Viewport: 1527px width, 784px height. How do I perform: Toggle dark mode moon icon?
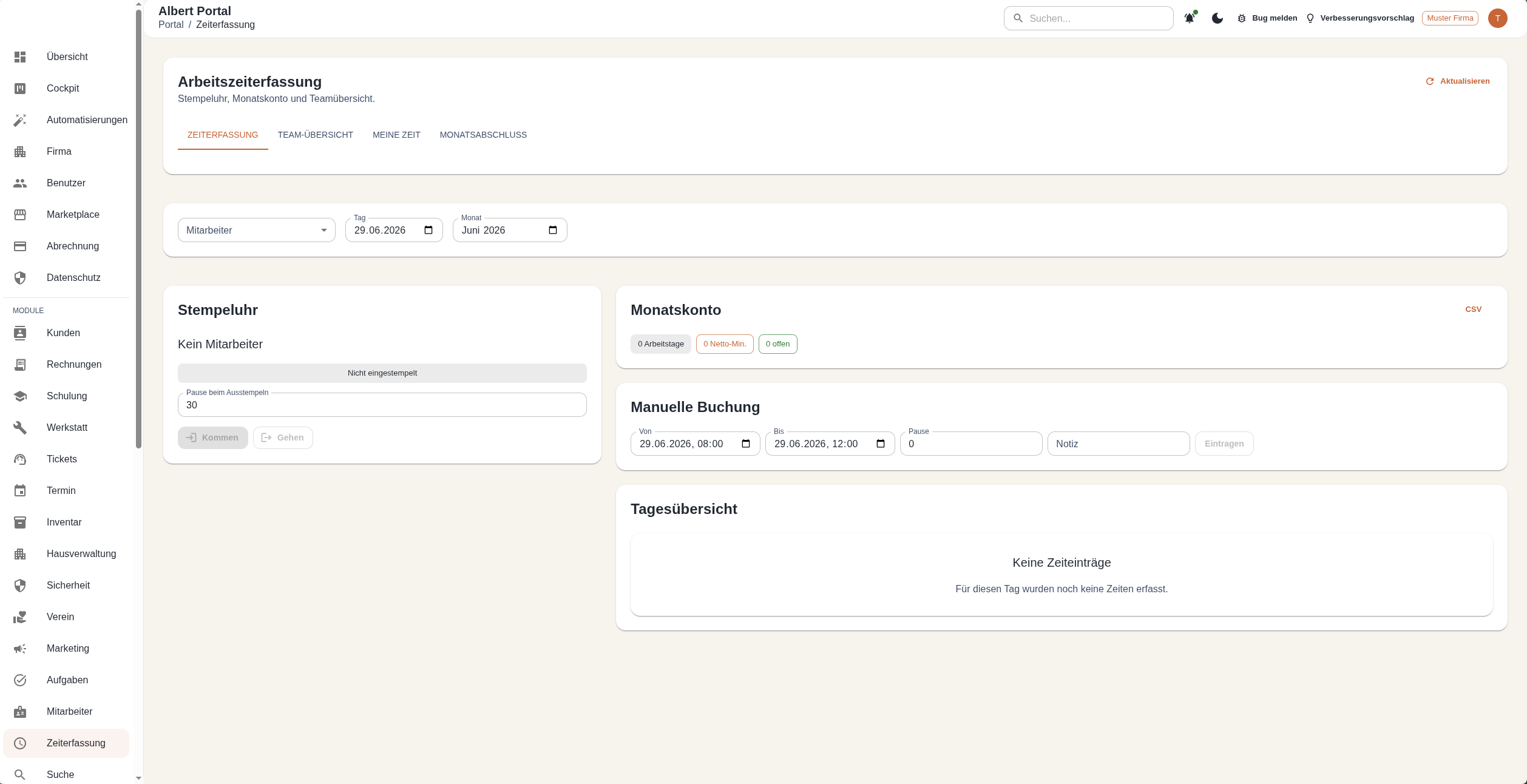pos(1217,18)
